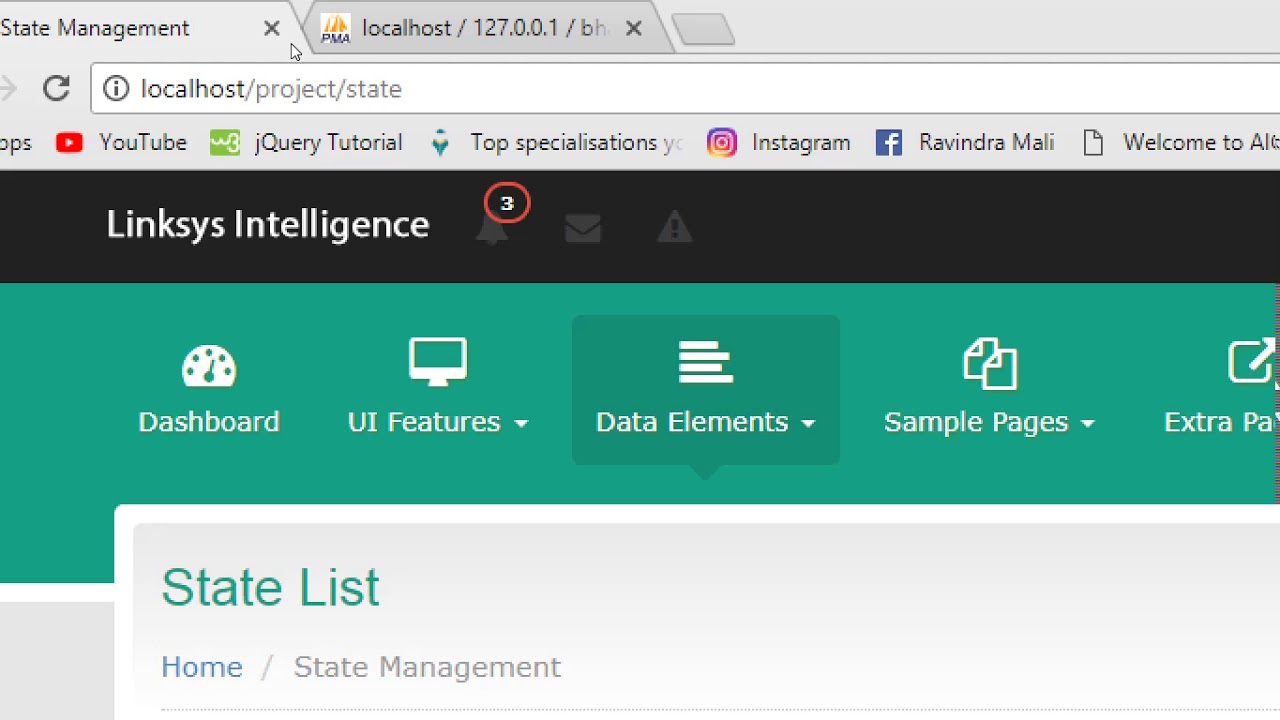Expand the Data Elements dropdown menu

[x=706, y=423]
